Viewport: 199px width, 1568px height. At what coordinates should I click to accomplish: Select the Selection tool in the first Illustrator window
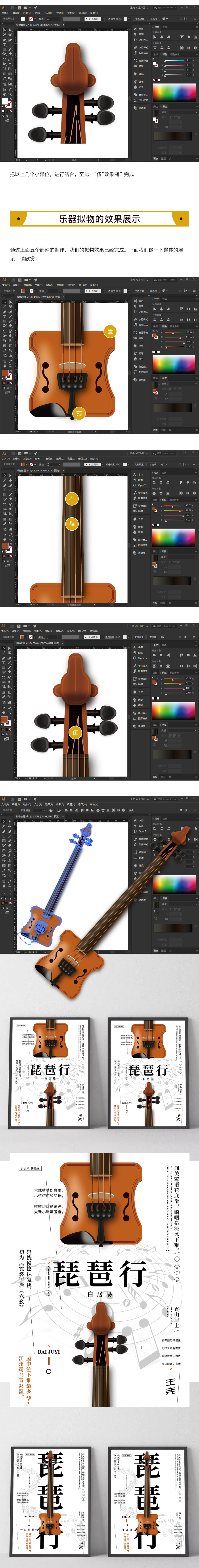[x=4, y=30]
